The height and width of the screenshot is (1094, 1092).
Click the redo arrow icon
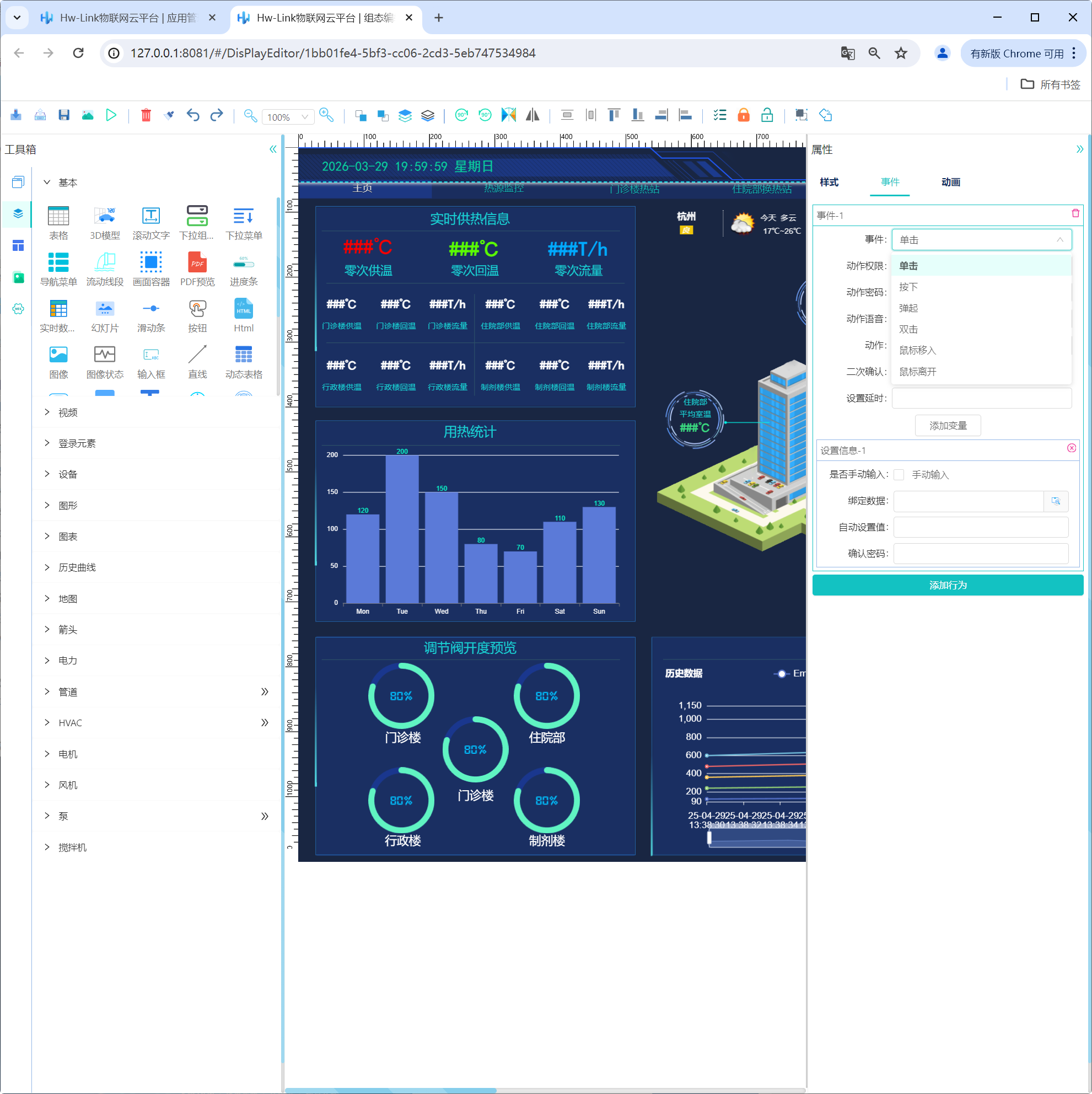pyautogui.click(x=216, y=115)
